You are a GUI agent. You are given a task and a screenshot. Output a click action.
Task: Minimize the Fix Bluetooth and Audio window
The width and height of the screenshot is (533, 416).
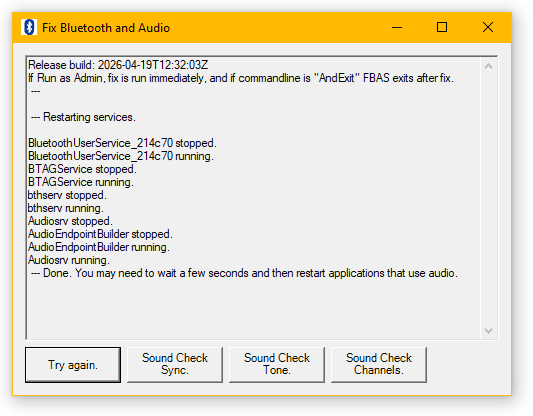[397, 27]
